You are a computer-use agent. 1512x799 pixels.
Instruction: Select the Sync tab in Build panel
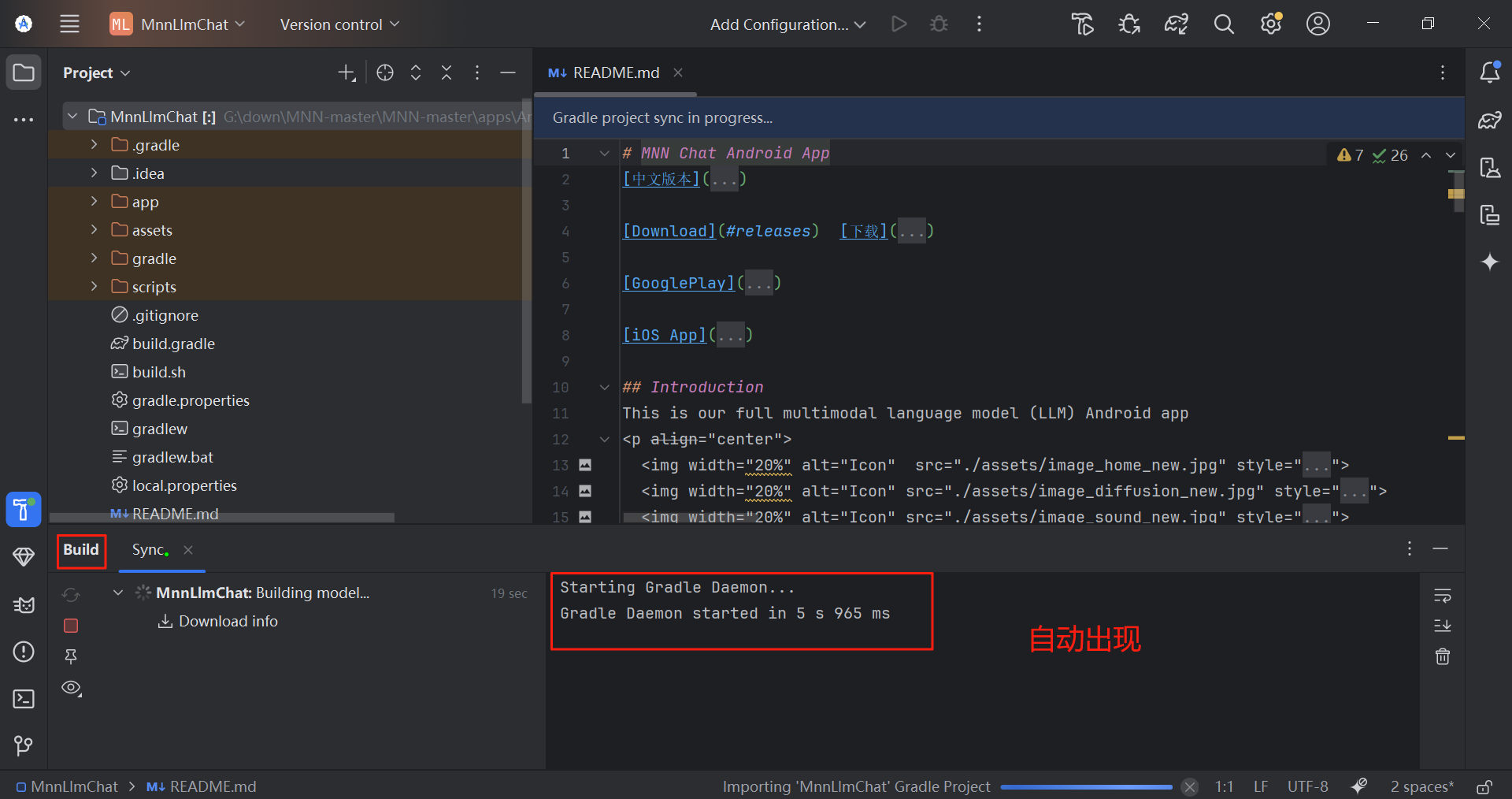click(x=149, y=550)
